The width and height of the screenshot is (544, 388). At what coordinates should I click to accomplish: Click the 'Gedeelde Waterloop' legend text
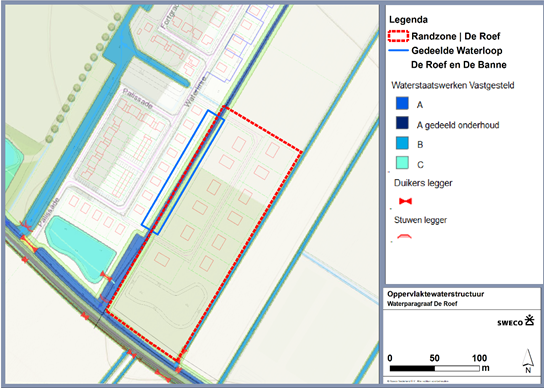(x=457, y=51)
